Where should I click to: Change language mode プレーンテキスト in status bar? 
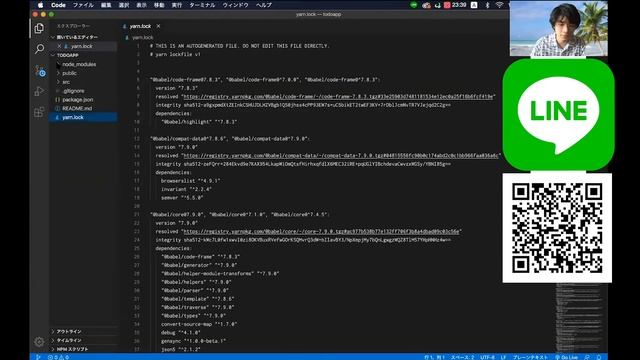(530, 357)
